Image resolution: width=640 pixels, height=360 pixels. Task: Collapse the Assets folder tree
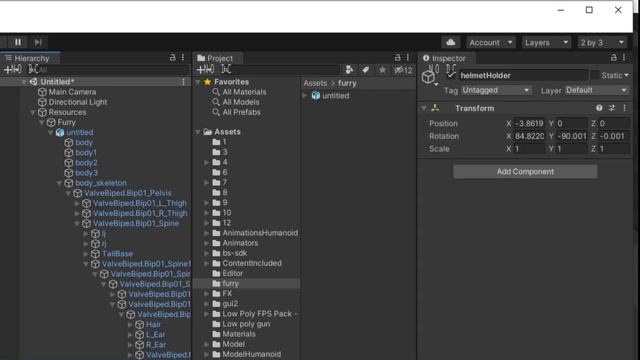pos(198,132)
